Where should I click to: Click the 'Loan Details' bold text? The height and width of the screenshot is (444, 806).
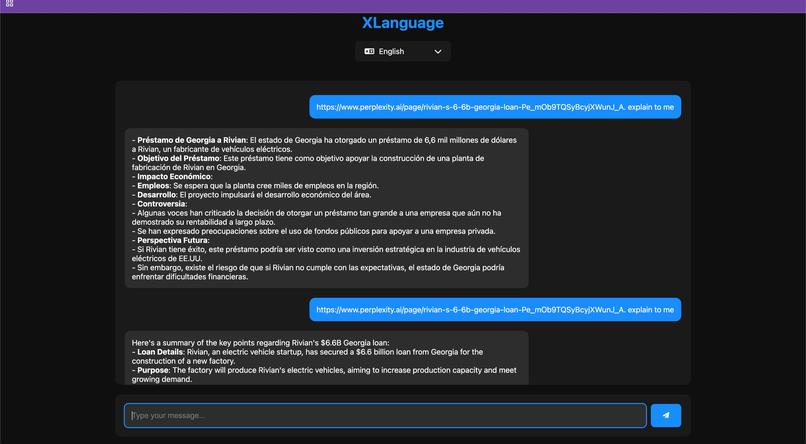coord(160,352)
